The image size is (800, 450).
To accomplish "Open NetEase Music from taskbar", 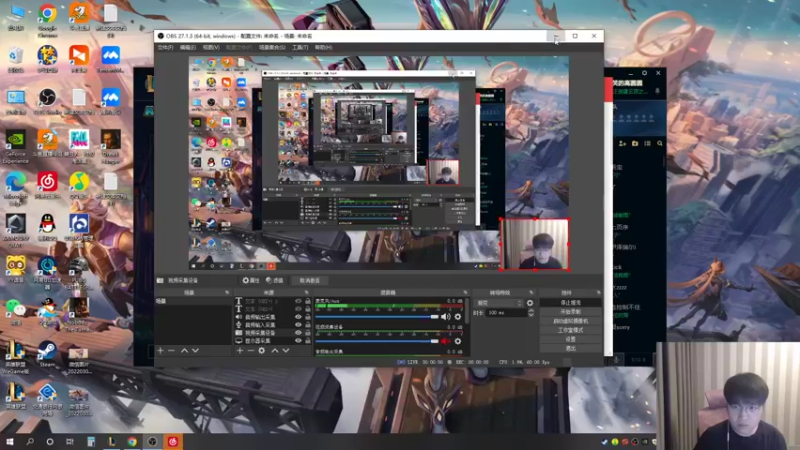I will (x=172, y=441).
